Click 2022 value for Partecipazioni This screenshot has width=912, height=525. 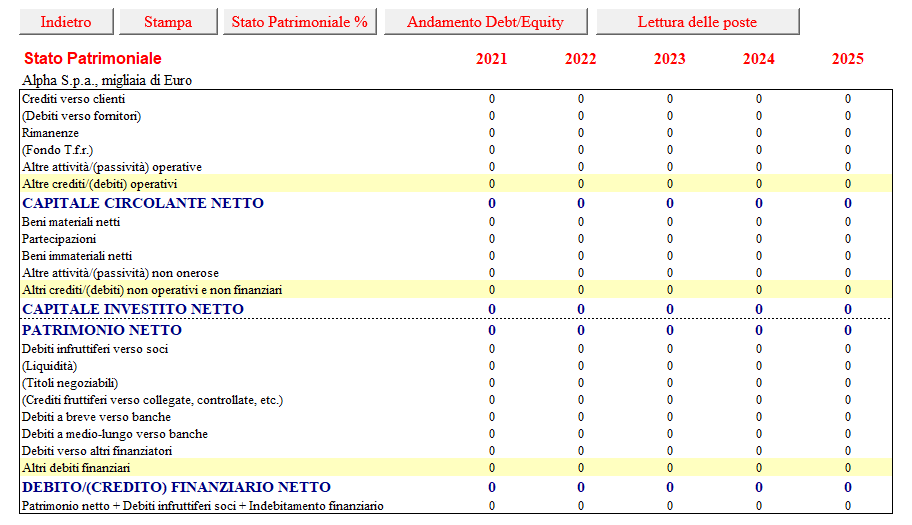[580, 239]
